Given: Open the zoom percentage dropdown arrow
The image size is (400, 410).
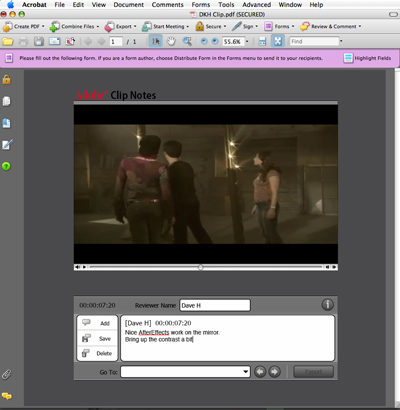Looking at the screenshot, I should pos(247,41).
